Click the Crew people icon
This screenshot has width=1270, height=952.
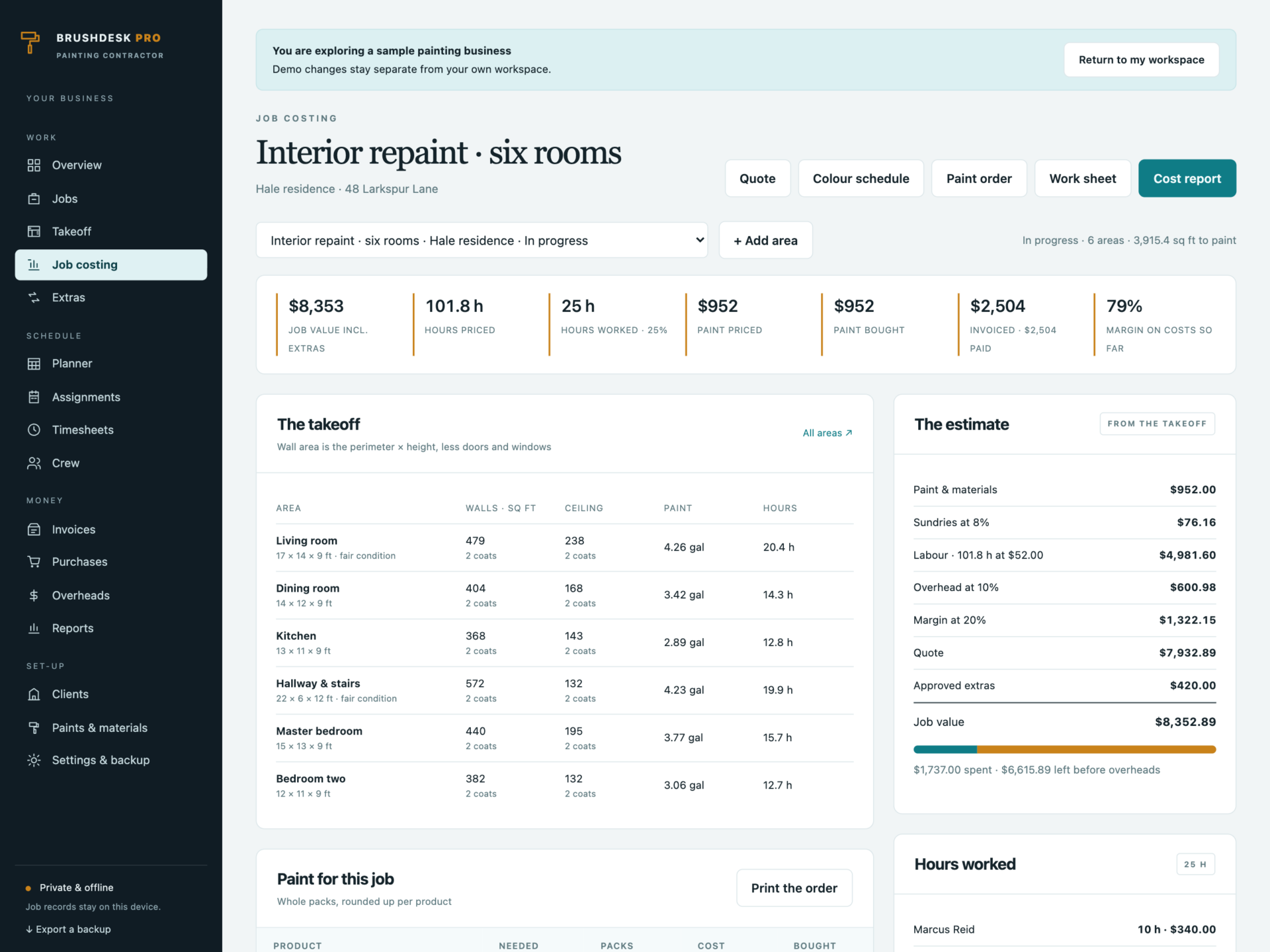click(34, 463)
